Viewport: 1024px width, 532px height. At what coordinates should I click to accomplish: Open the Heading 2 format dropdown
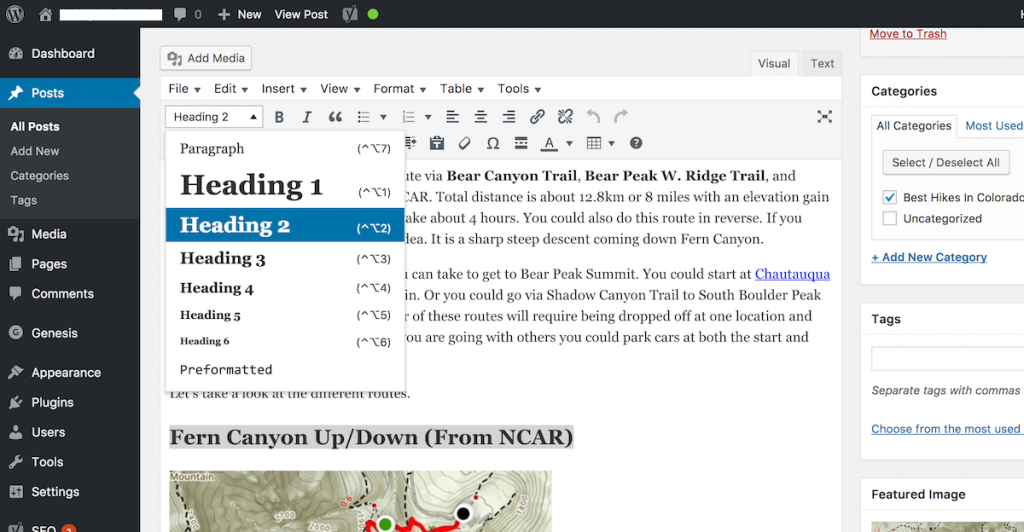[214, 117]
